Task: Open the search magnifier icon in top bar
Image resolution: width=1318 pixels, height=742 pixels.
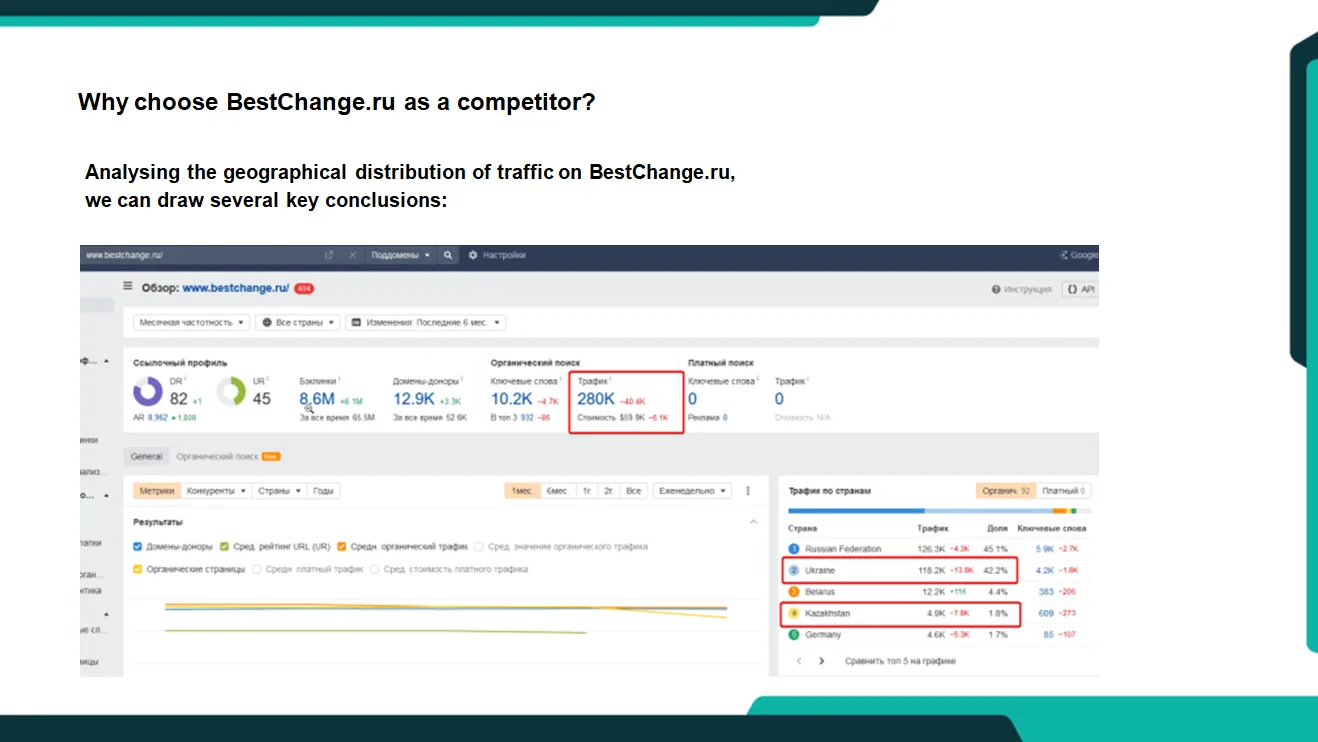Action: click(447, 255)
